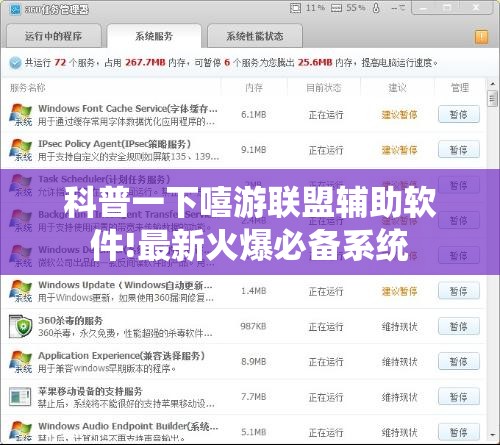This screenshot has width=500, height=445.
Task: Select the Windows Update service name
Action: pyautogui.click(x=125, y=285)
